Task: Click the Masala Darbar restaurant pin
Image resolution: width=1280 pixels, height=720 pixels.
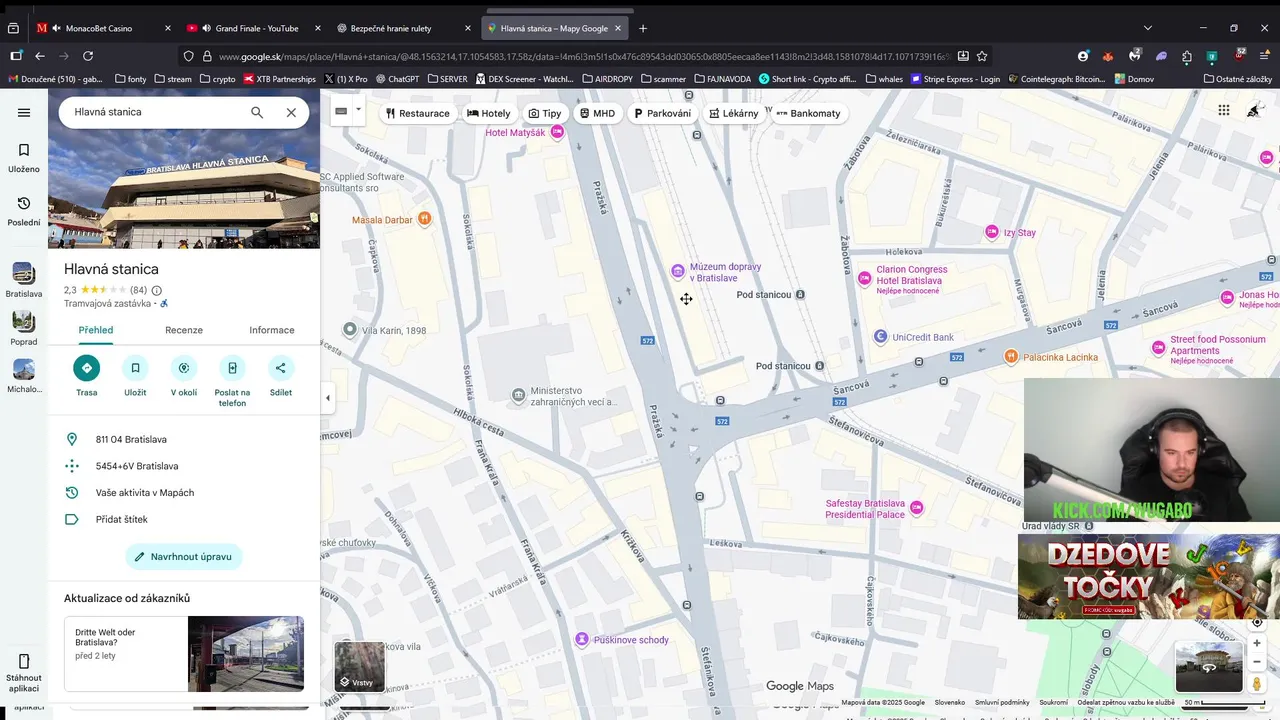Action: point(424,218)
